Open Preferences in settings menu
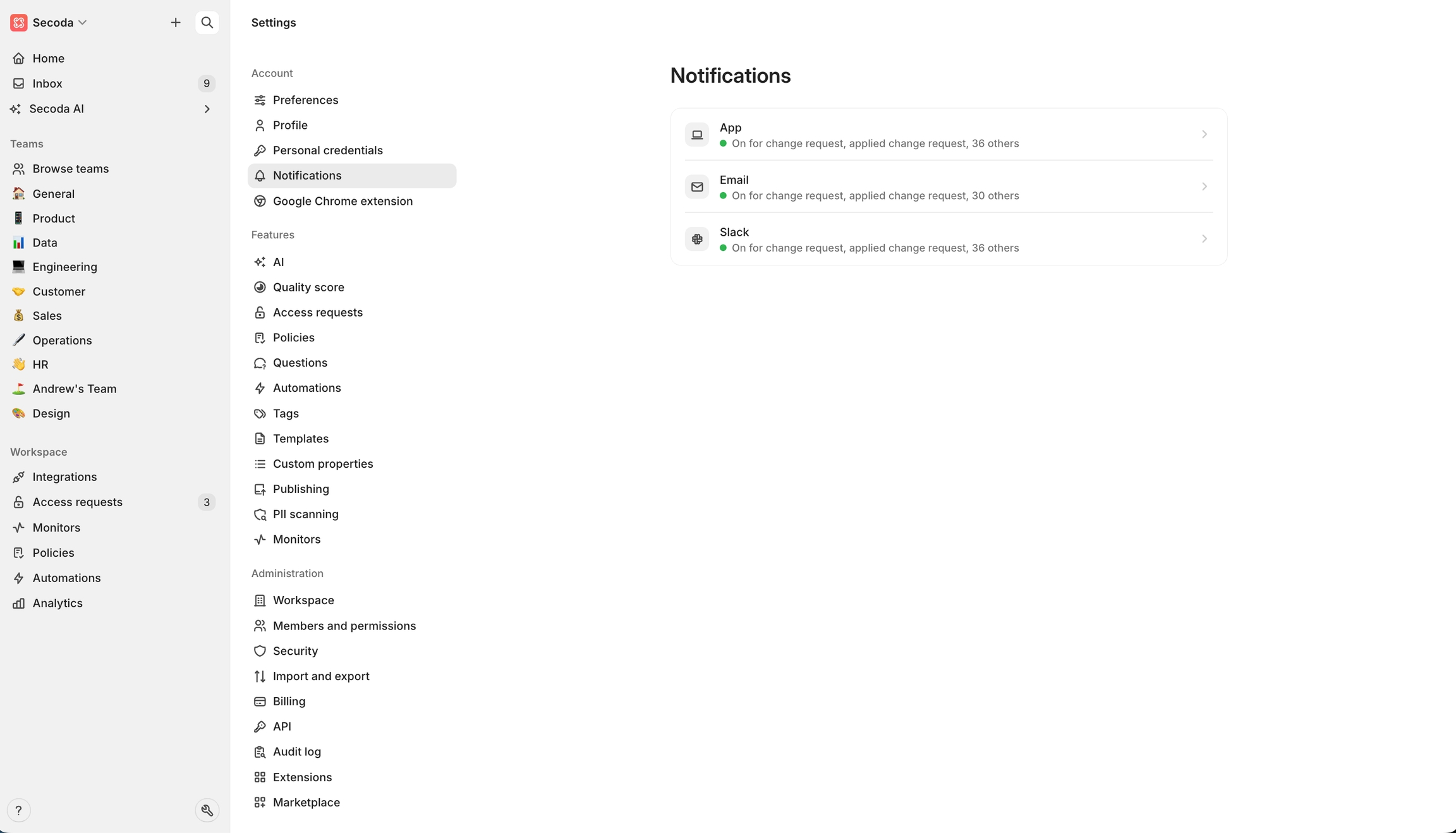The width and height of the screenshot is (1456, 833). click(x=305, y=100)
